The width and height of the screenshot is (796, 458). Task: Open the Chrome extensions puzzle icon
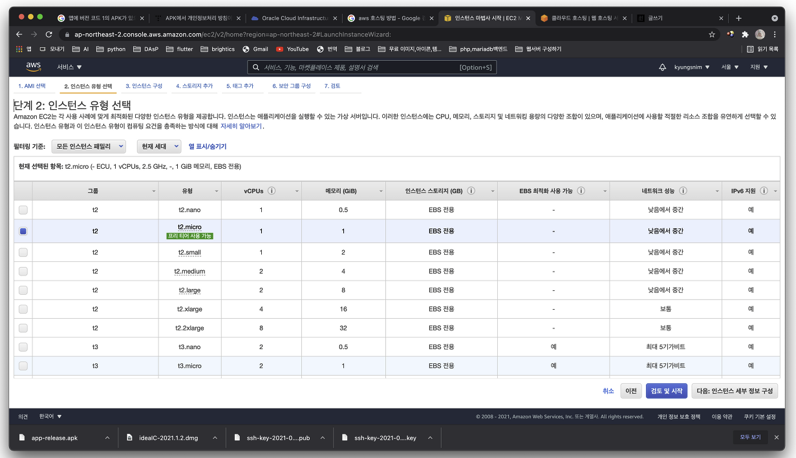tap(745, 35)
